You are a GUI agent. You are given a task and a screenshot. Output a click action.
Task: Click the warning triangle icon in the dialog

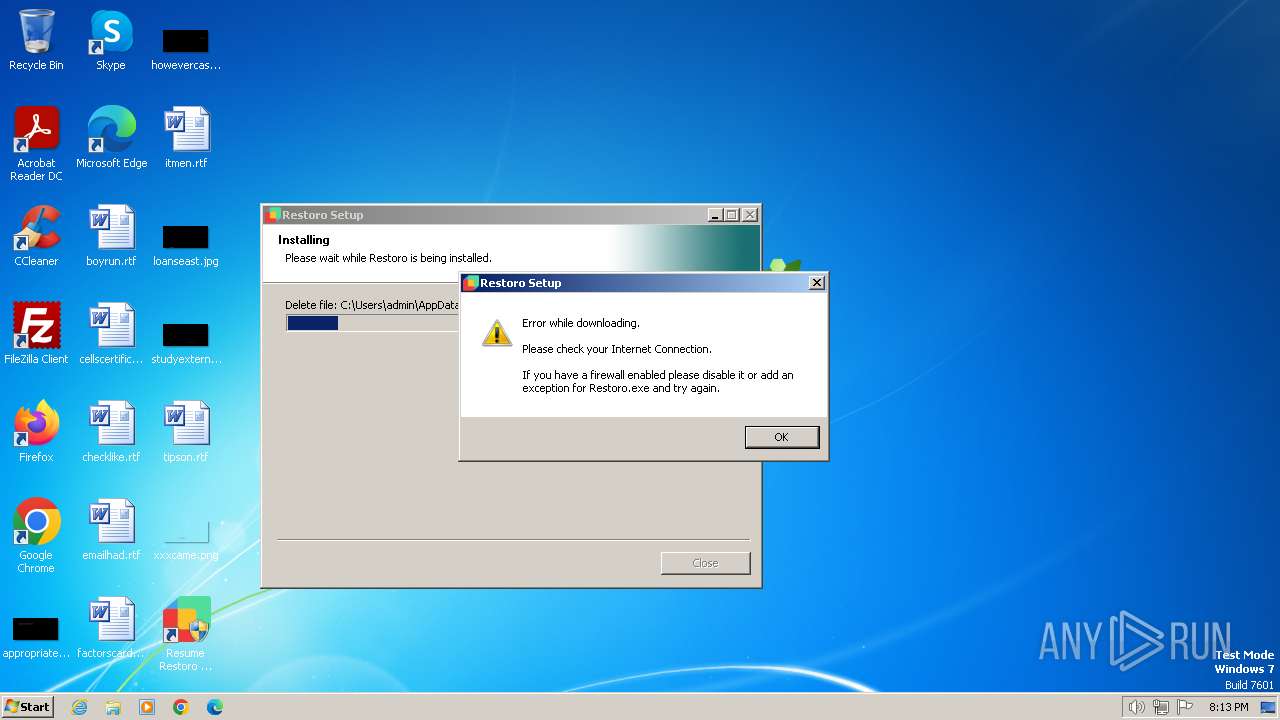click(x=497, y=333)
